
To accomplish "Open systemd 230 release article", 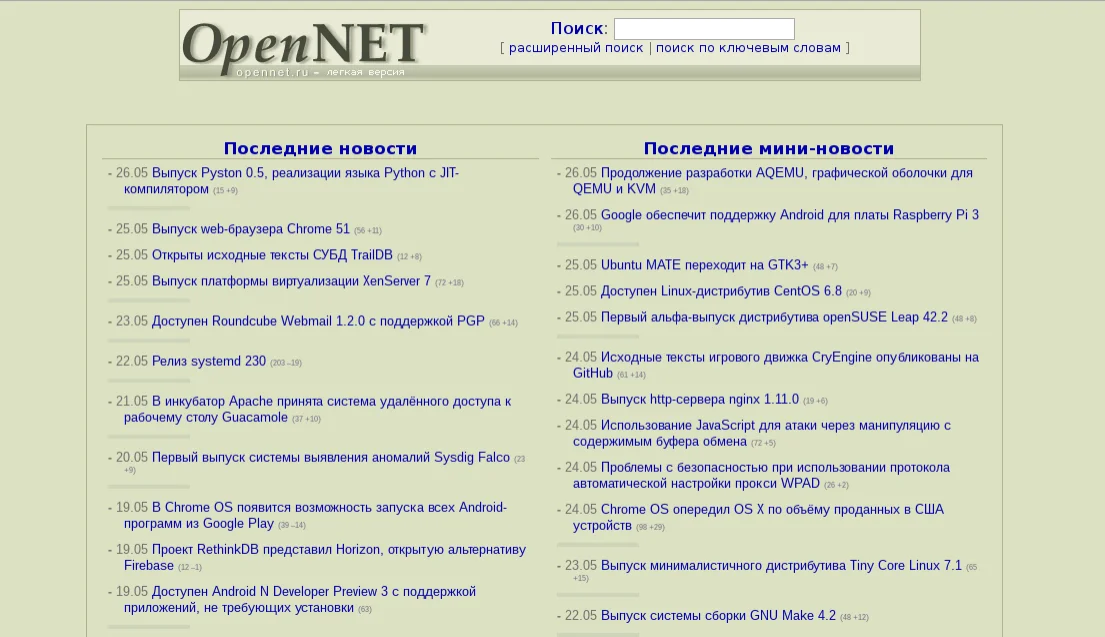I will (x=209, y=361).
